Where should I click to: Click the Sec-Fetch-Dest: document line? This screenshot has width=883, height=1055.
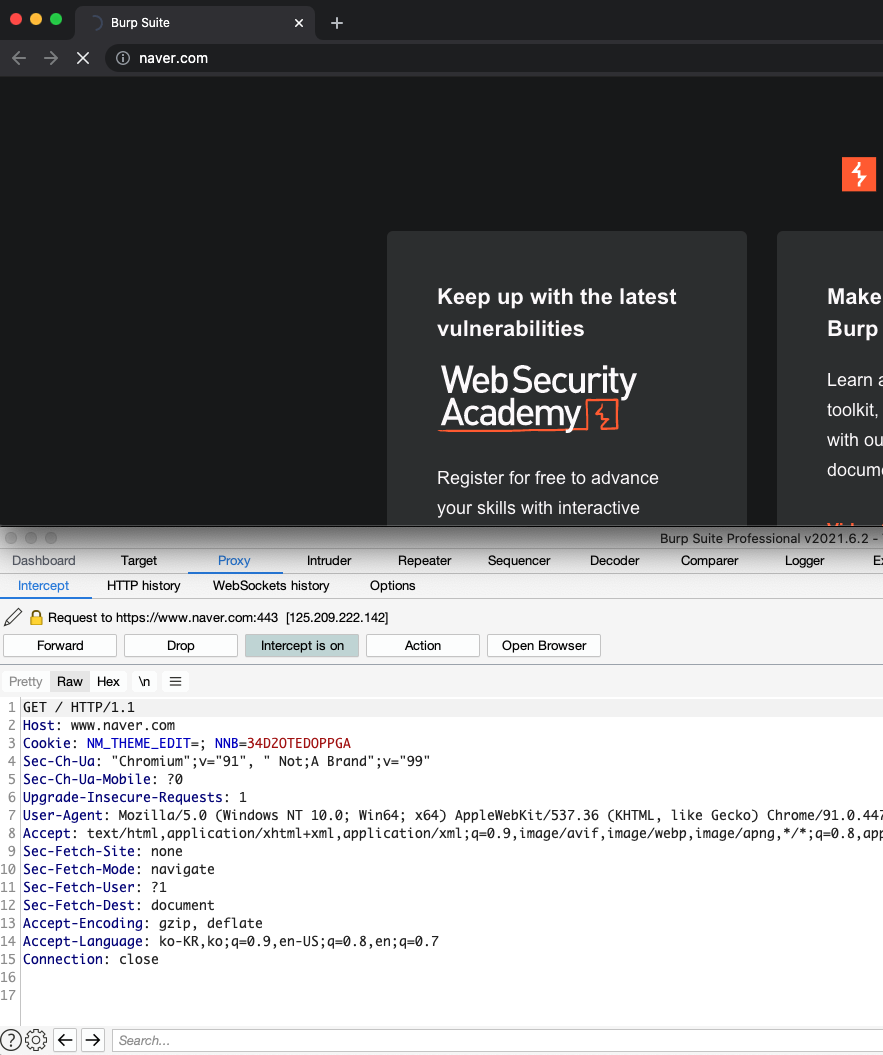click(x=118, y=906)
